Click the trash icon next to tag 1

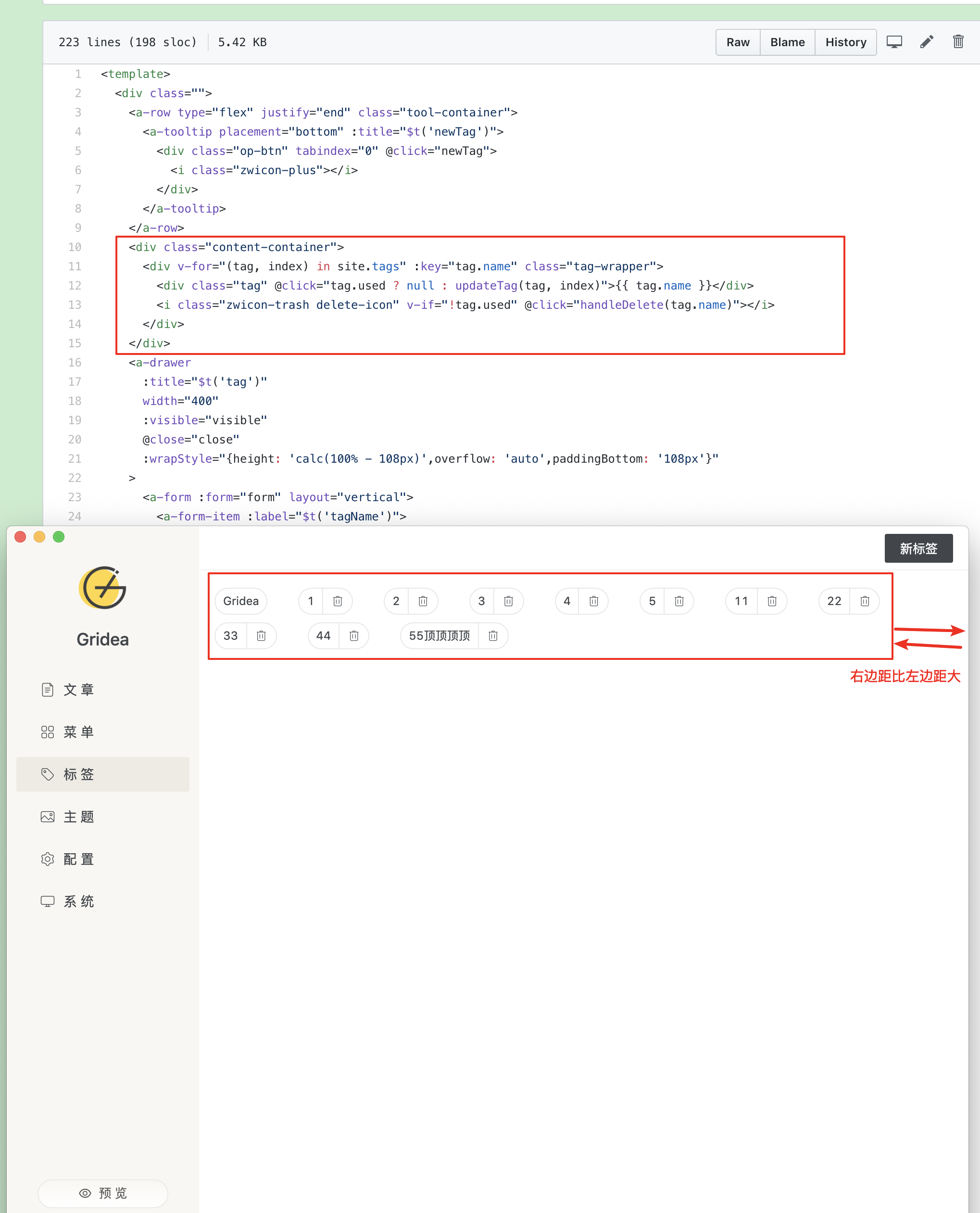point(338,601)
